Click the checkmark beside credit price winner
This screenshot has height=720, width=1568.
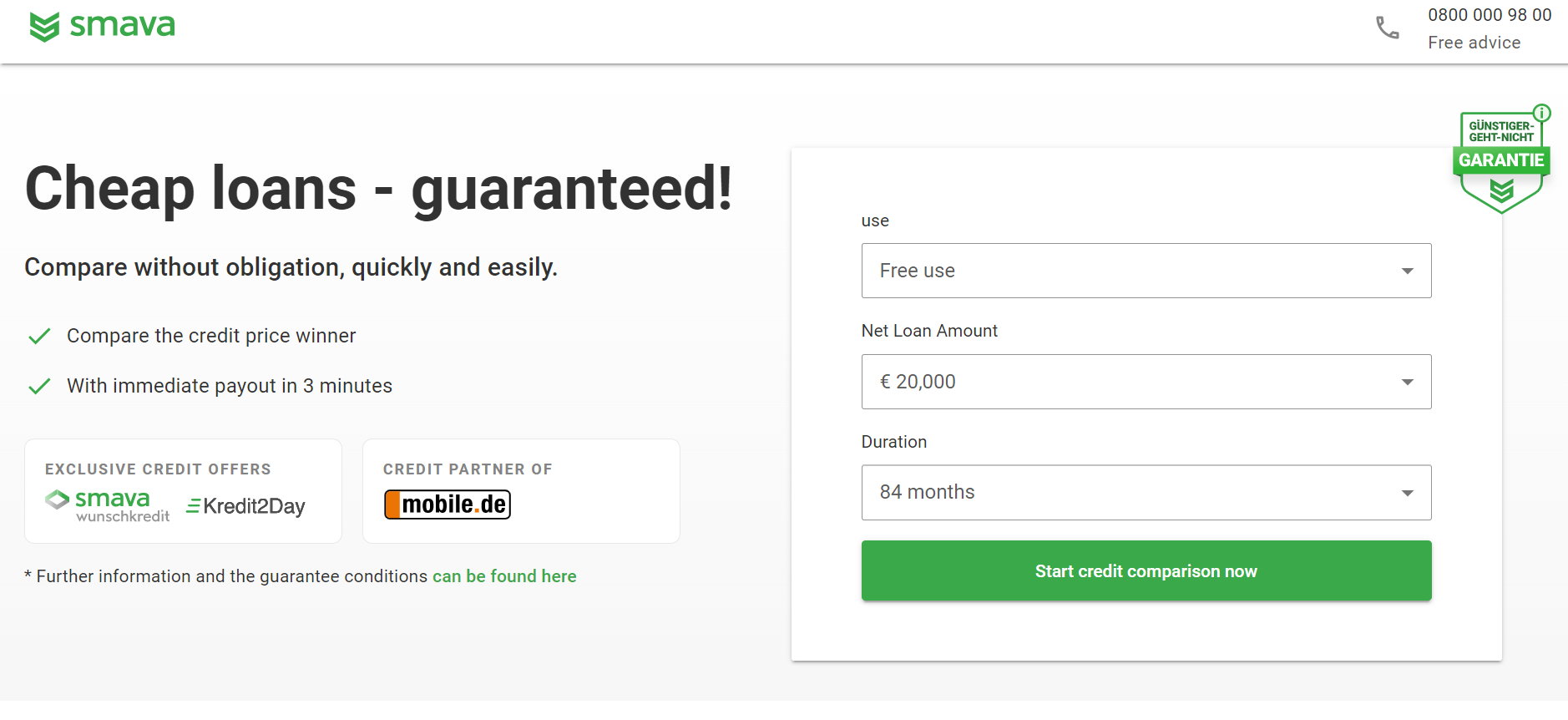39,337
